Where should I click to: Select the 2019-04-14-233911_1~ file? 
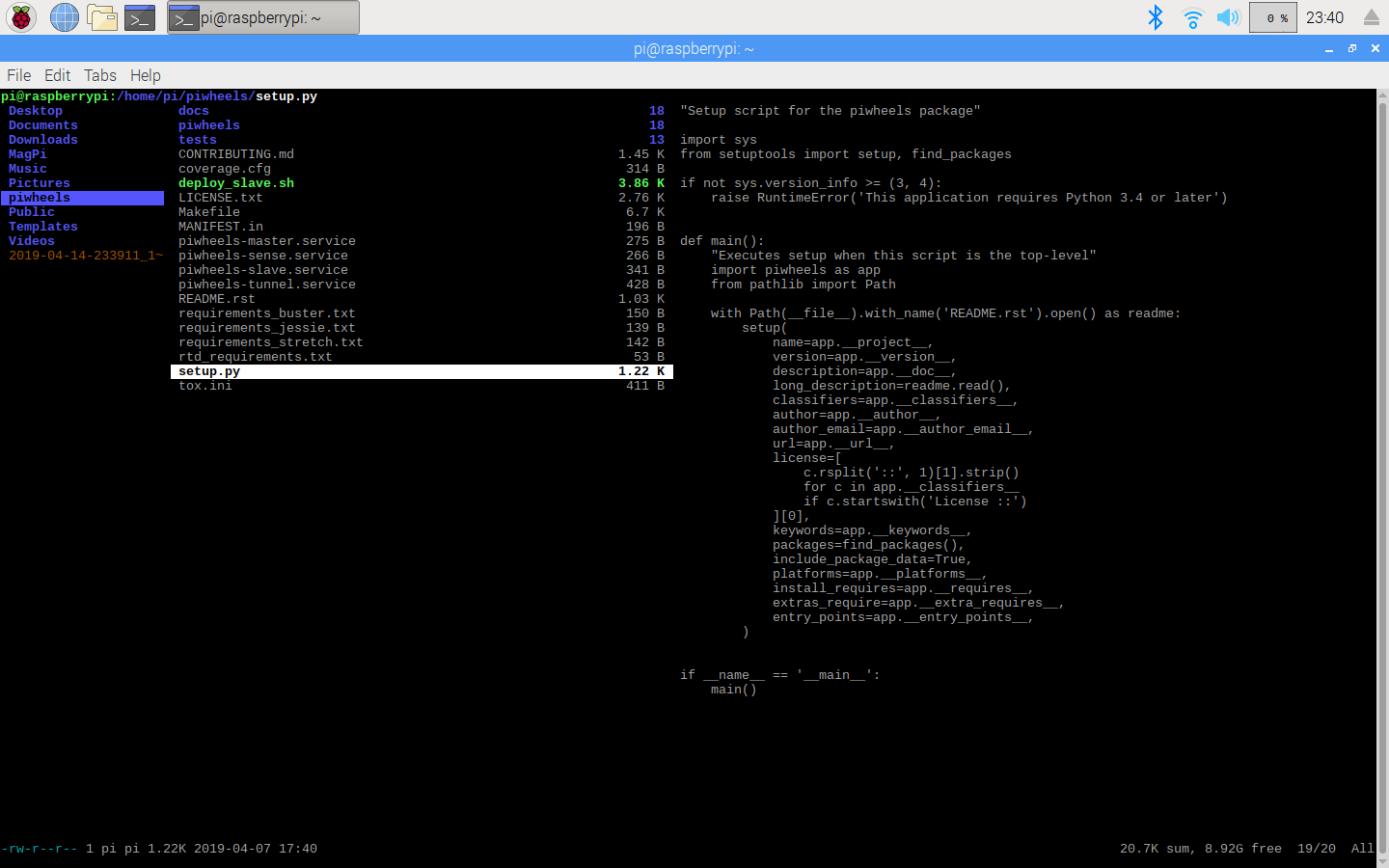click(x=86, y=256)
